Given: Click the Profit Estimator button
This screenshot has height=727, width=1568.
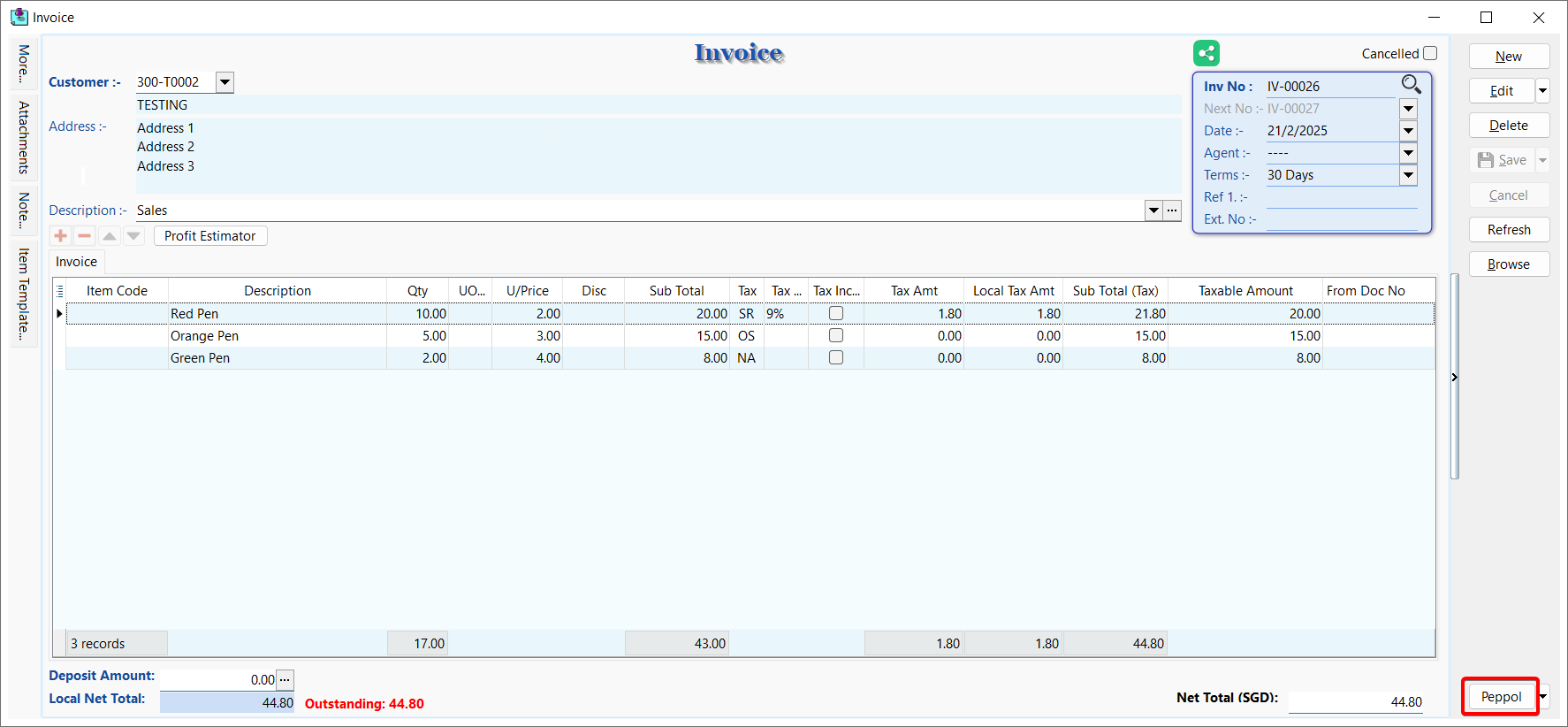Looking at the screenshot, I should [x=210, y=236].
